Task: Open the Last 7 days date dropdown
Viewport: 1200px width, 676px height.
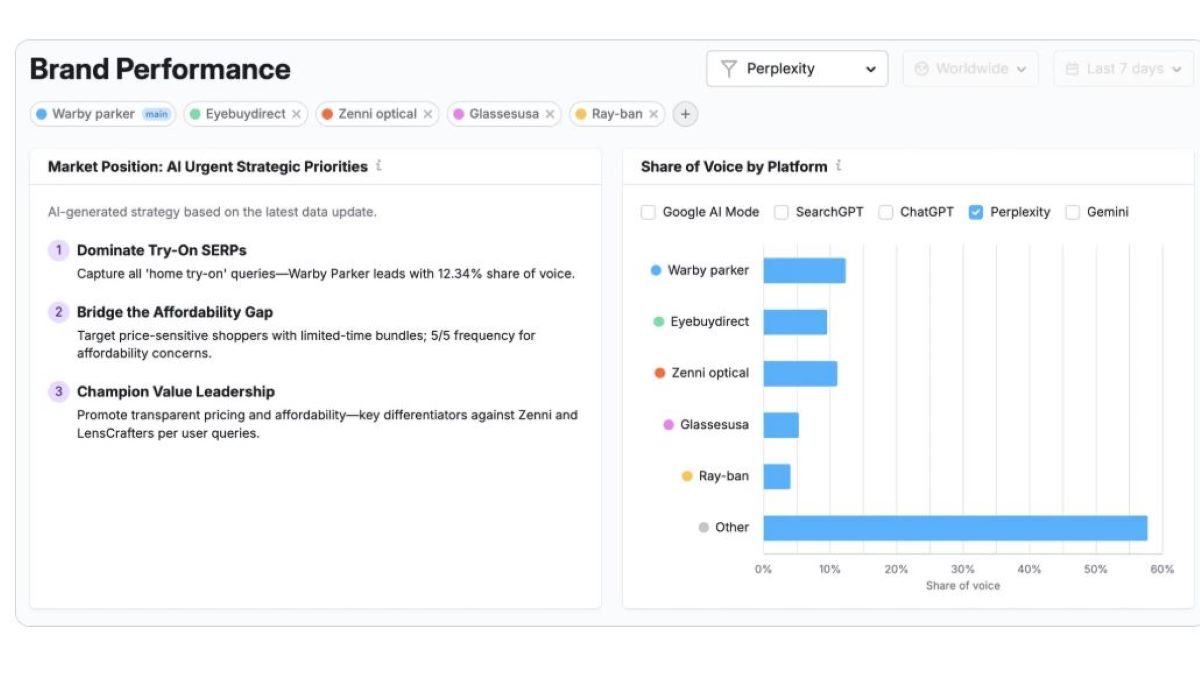Action: (x=1124, y=69)
